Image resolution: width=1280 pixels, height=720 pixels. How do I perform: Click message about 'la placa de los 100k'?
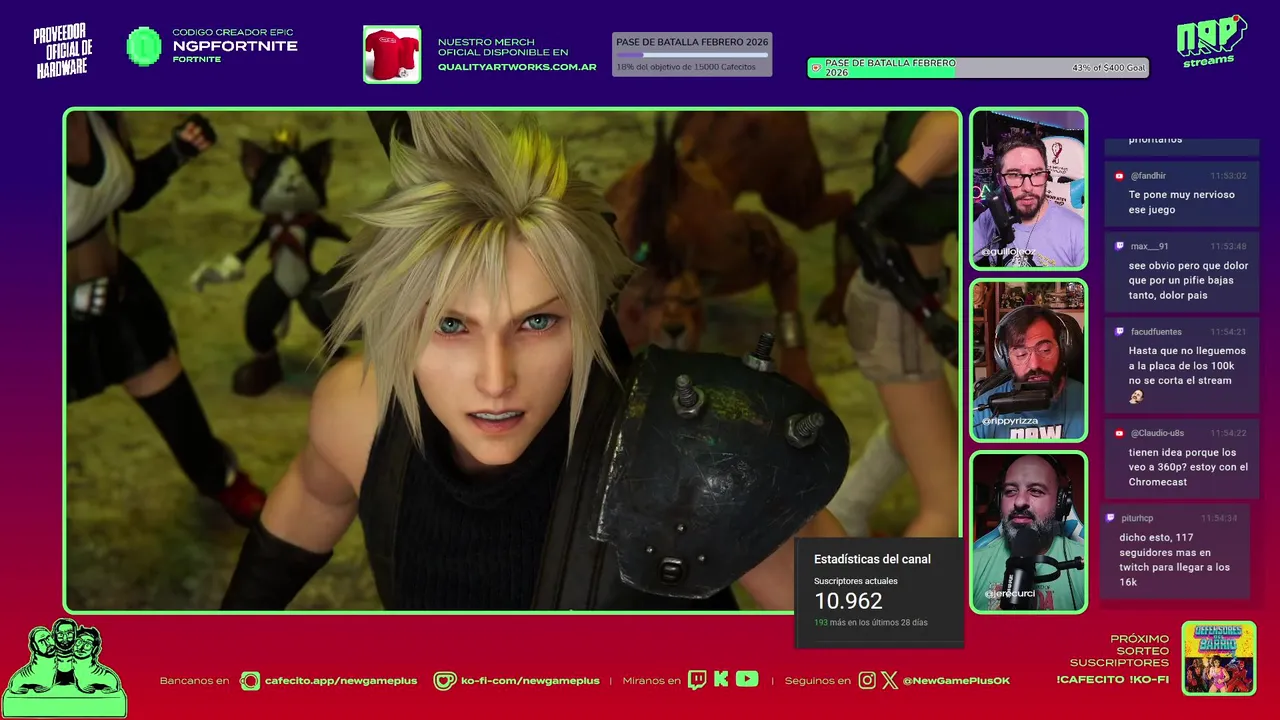[1187, 373]
